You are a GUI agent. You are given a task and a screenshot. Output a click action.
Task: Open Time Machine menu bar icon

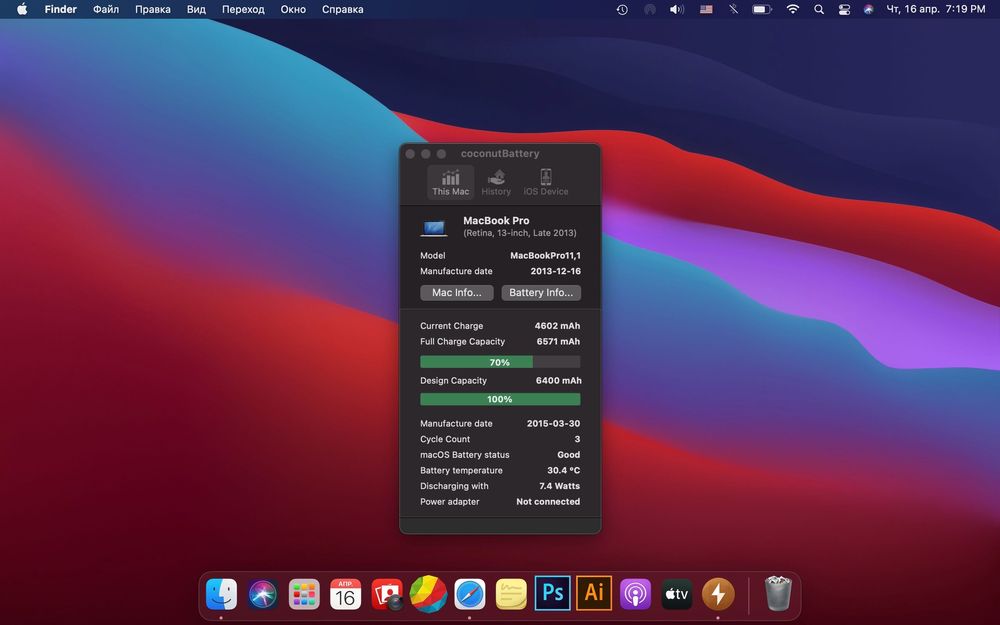tap(622, 9)
